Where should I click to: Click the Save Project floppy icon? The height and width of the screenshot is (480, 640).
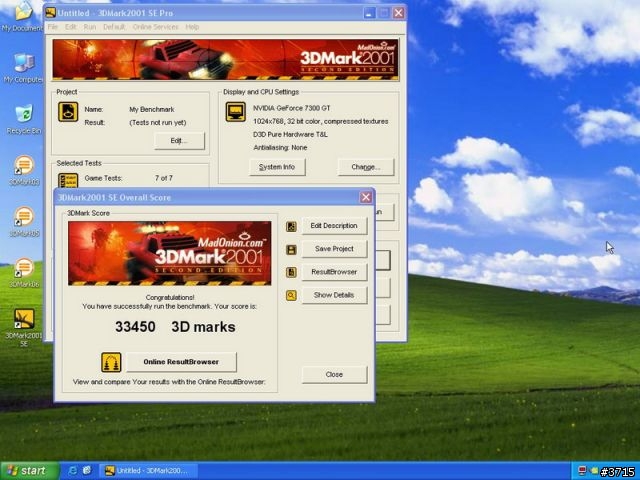[291, 249]
